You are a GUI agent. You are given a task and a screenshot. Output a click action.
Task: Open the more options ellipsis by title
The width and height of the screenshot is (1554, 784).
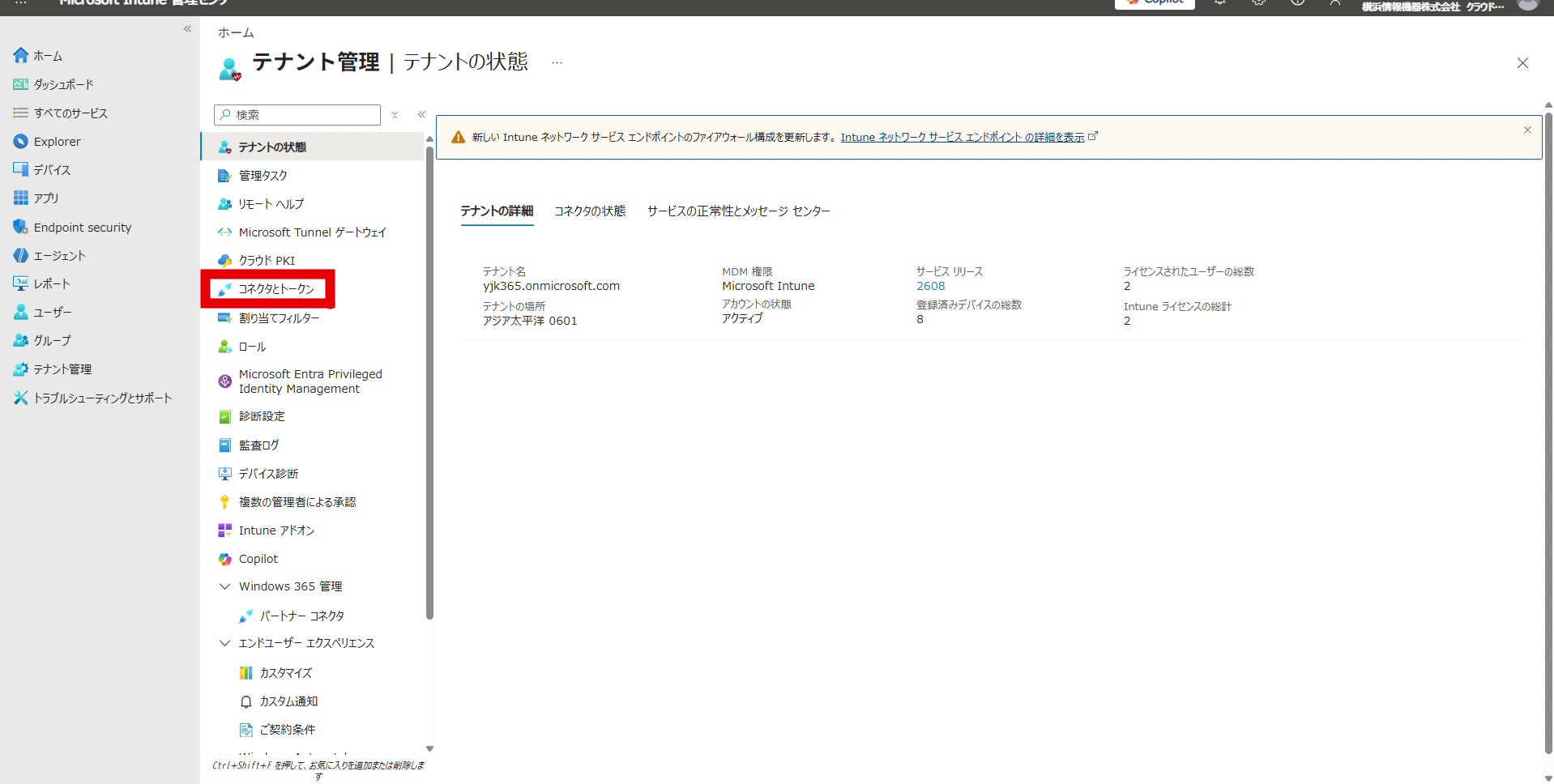[557, 62]
